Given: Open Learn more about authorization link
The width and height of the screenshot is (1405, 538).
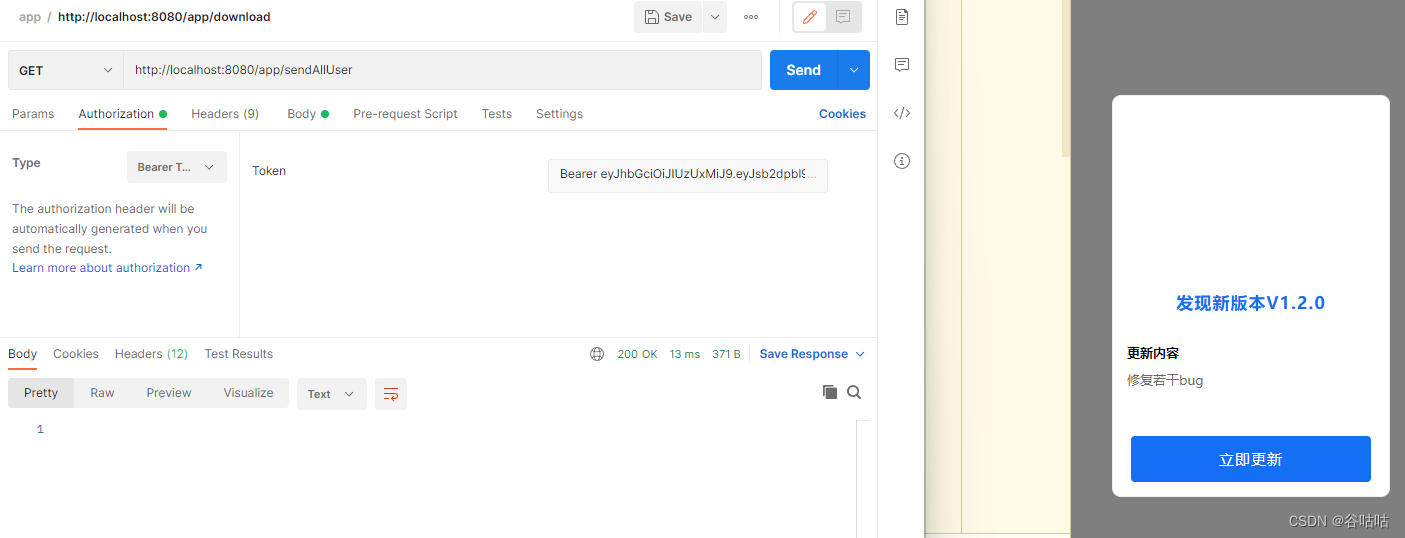Looking at the screenshot, I should click(107, 268).
